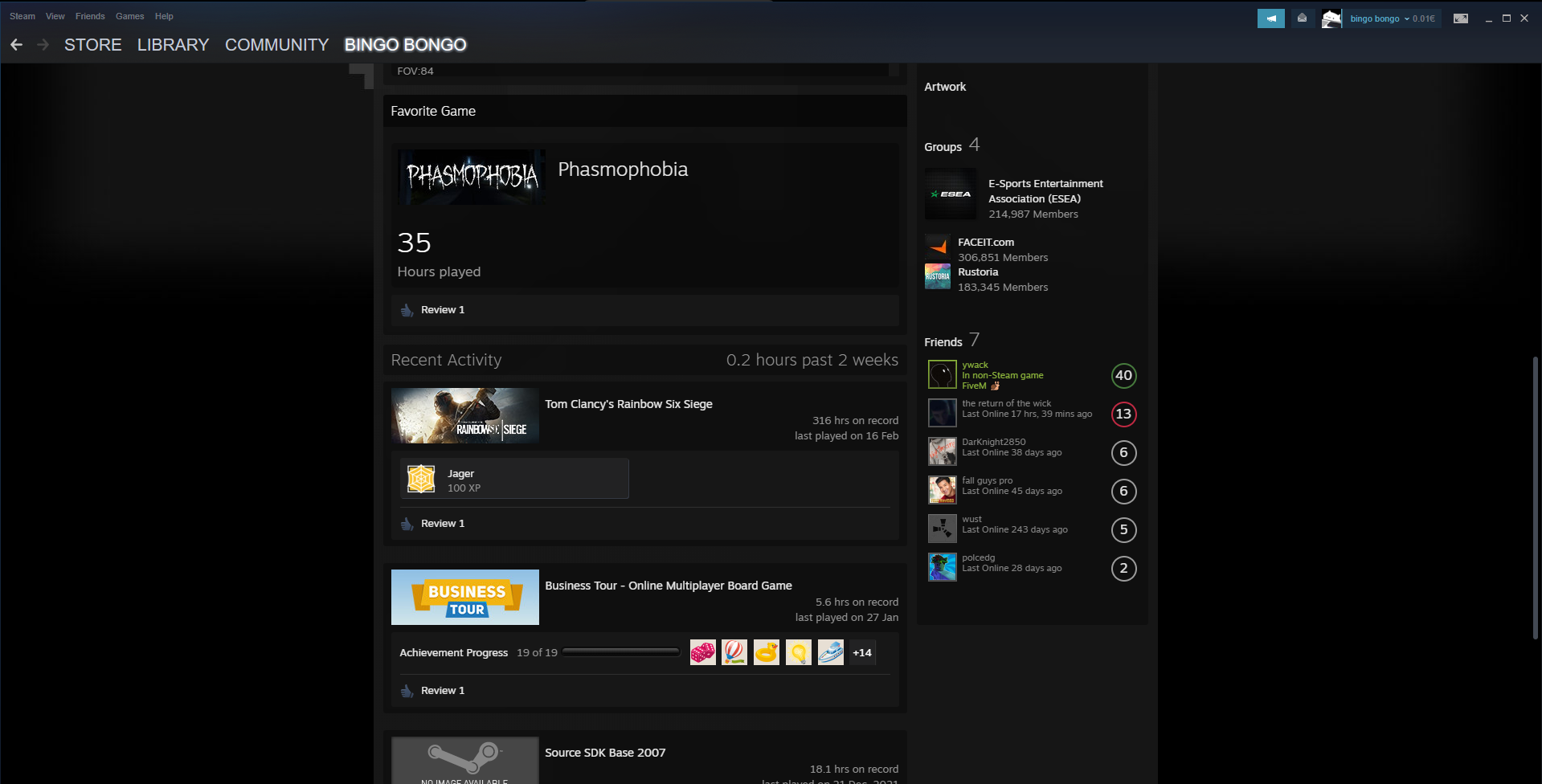Open the Business Tour game thumbnail
This screenshot has height=784, width=1542.
[x=465, y=598]
